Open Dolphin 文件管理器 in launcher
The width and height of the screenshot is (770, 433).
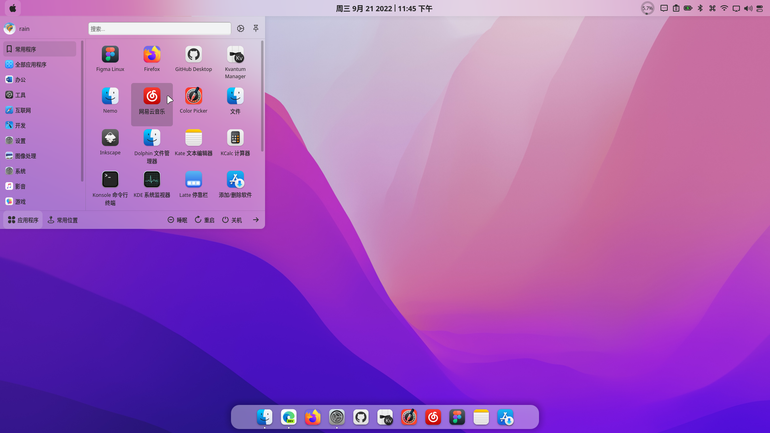tap(152, 146)
